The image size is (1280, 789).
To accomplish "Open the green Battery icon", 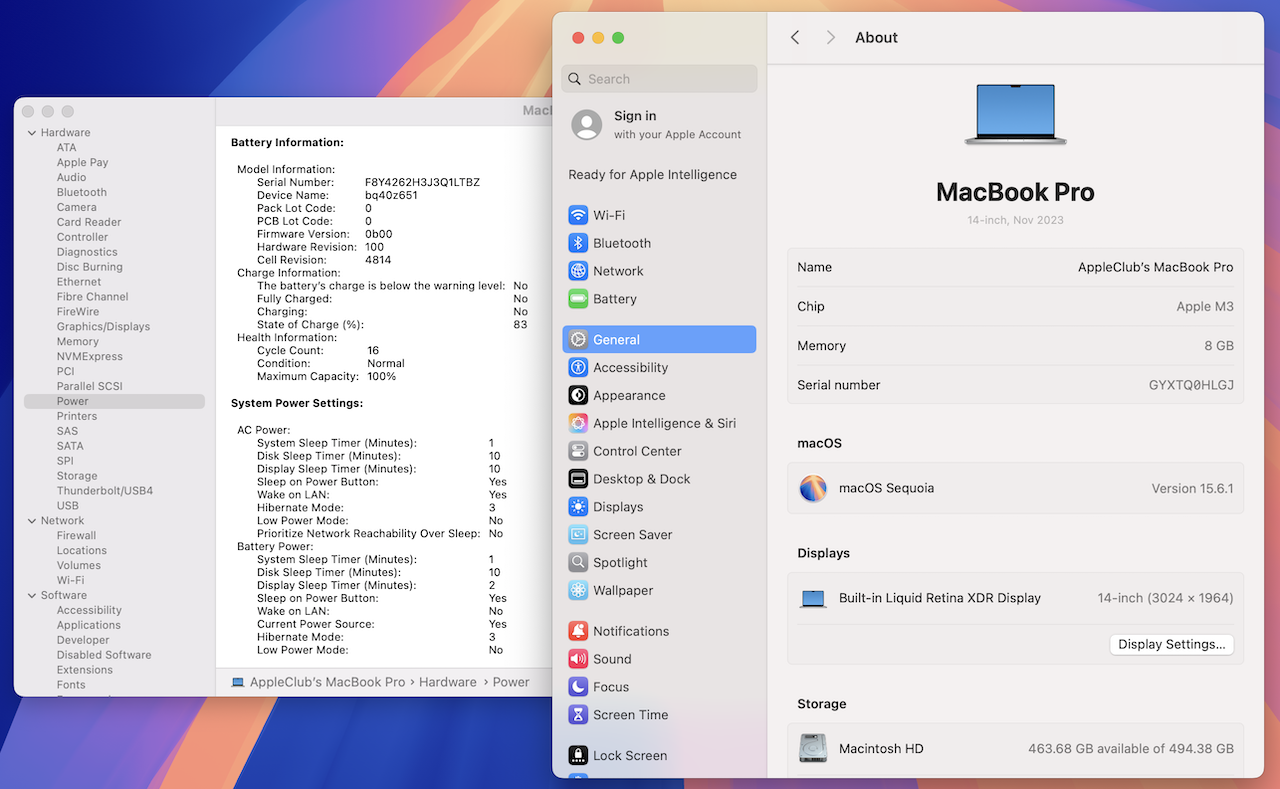I will coord(578,299).
